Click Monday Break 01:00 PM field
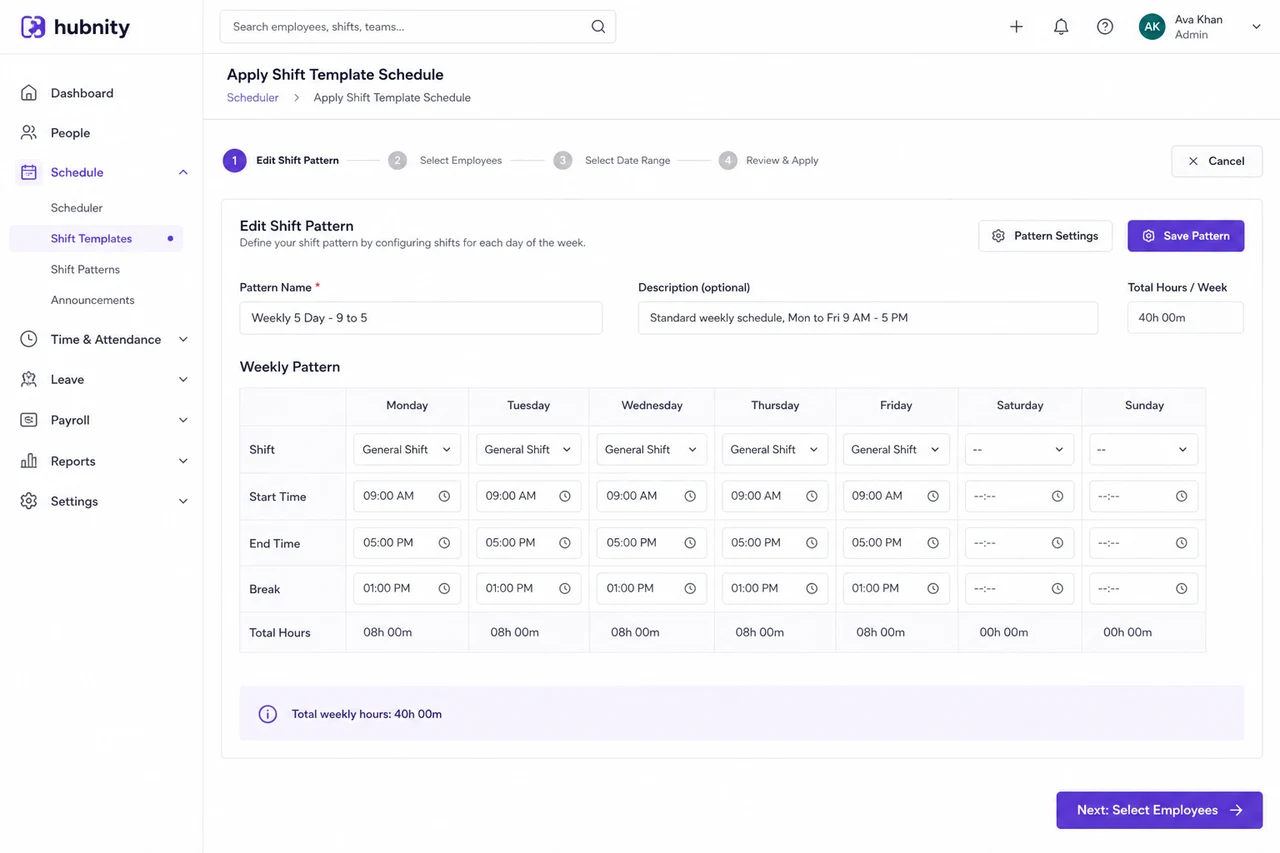The image size is (1280, 853). click(407, 589)
